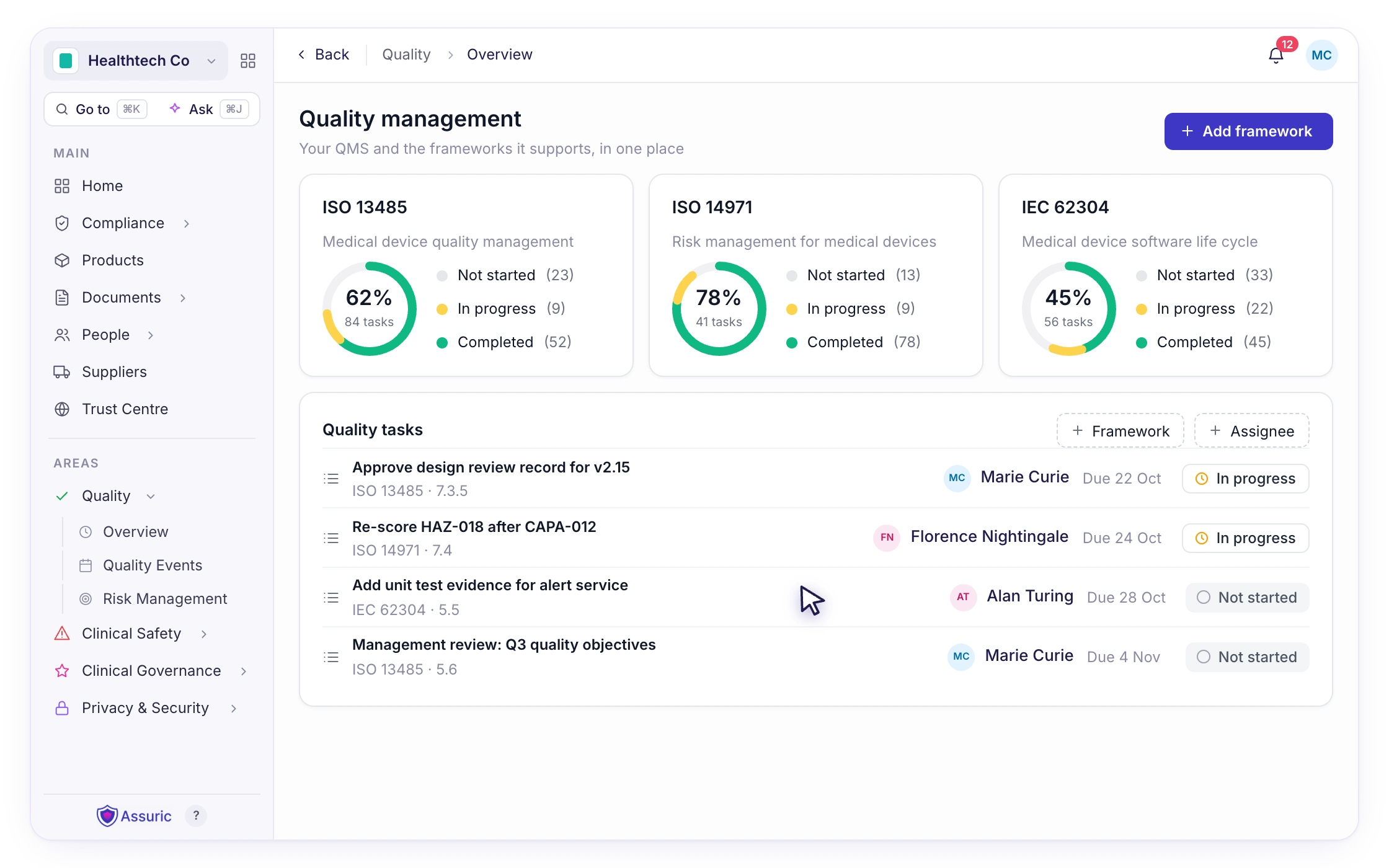Open Overview under Quality
Viewport: 1389px width, 868px height.
tap(135, 532)
